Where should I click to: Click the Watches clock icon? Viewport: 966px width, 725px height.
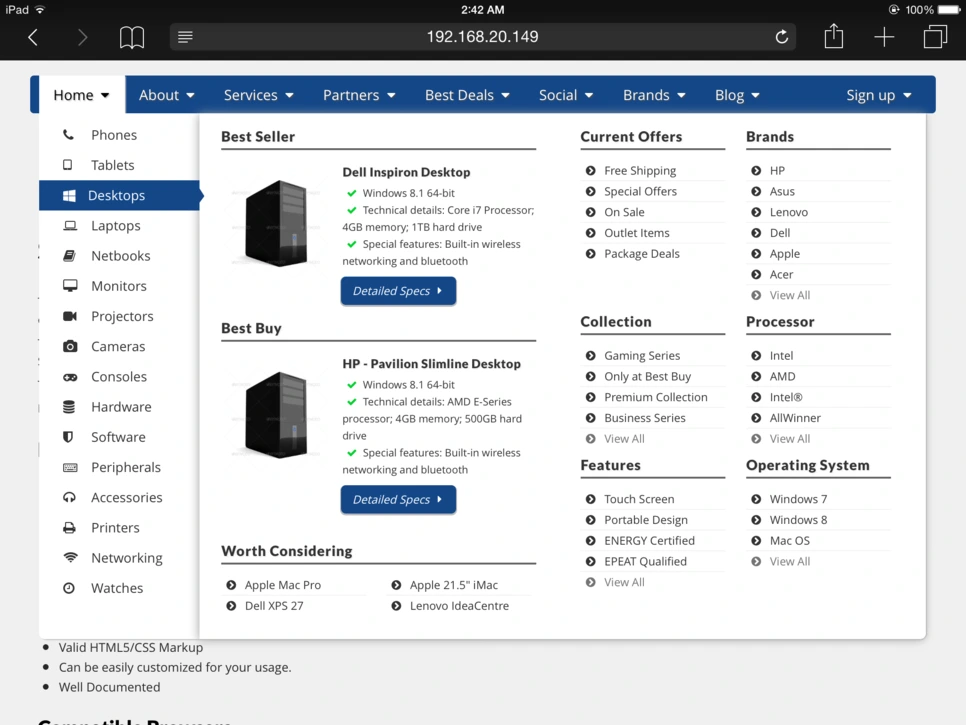tap(69, 588)
